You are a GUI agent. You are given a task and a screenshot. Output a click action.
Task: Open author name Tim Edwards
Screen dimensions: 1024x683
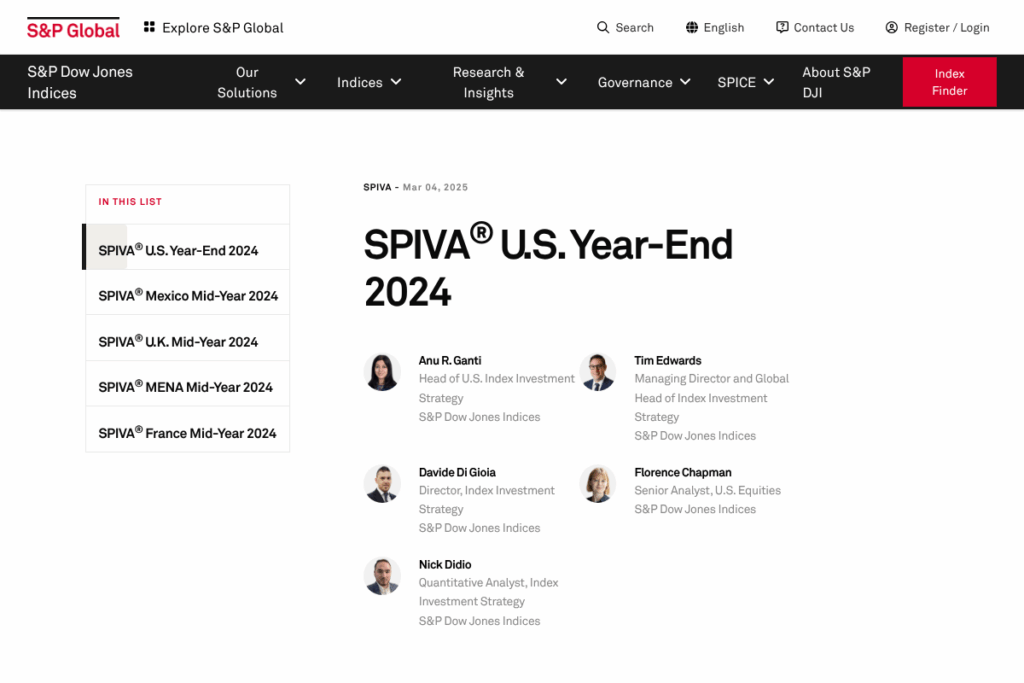coord(667,360)
